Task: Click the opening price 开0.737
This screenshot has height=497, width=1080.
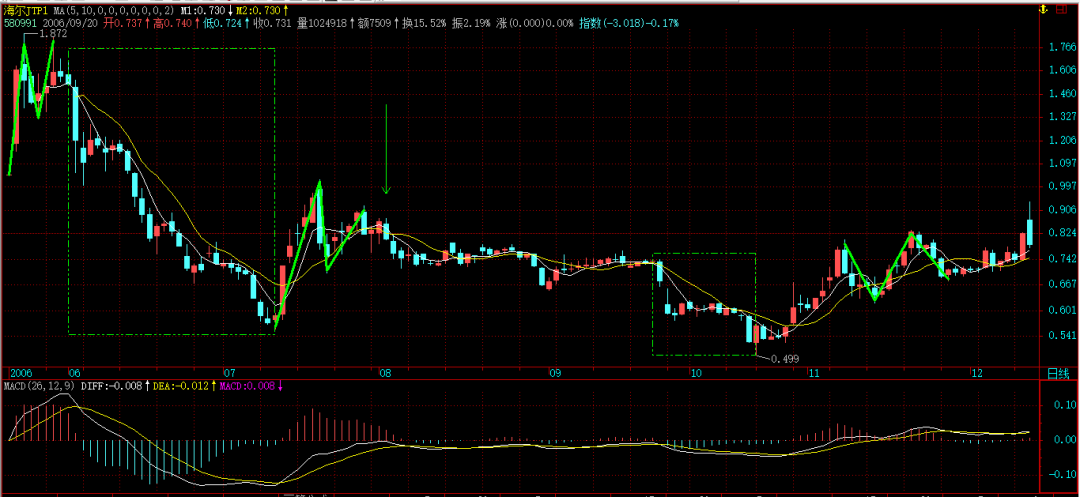Action: (121, 23)
